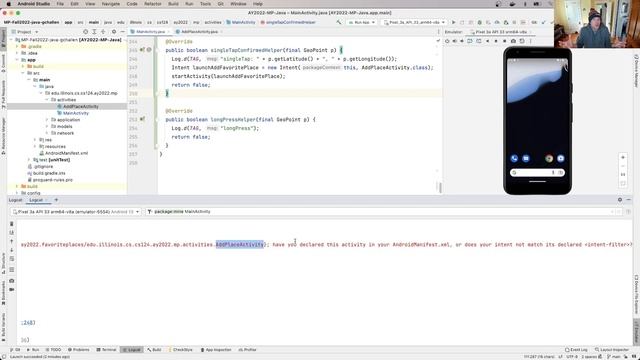Collapse the app folder in project tree
Viewport: 640px width, 360px height.
[x=17, y=60]
